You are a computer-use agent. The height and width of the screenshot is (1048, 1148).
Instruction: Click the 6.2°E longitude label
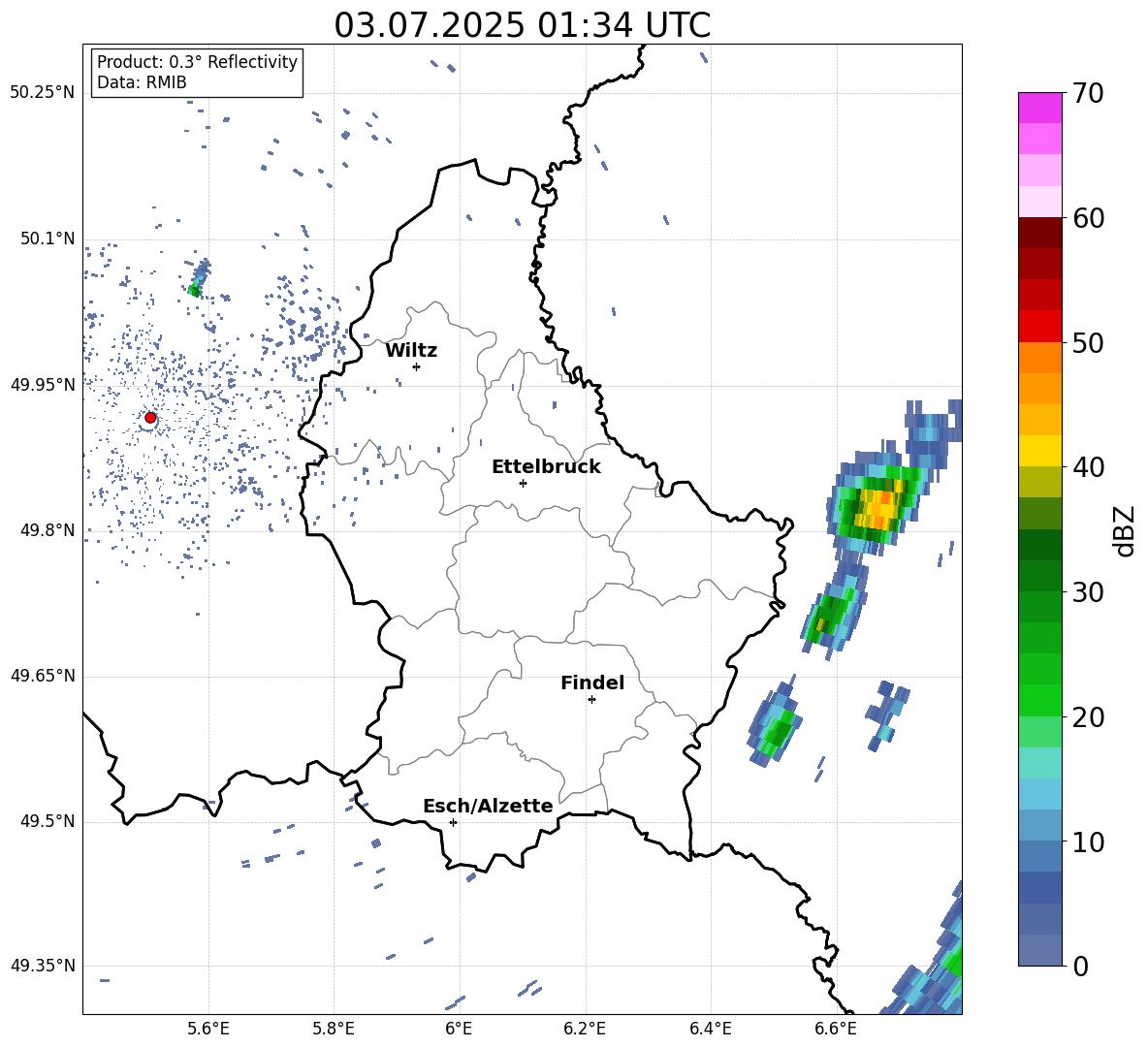point(585,1029)
